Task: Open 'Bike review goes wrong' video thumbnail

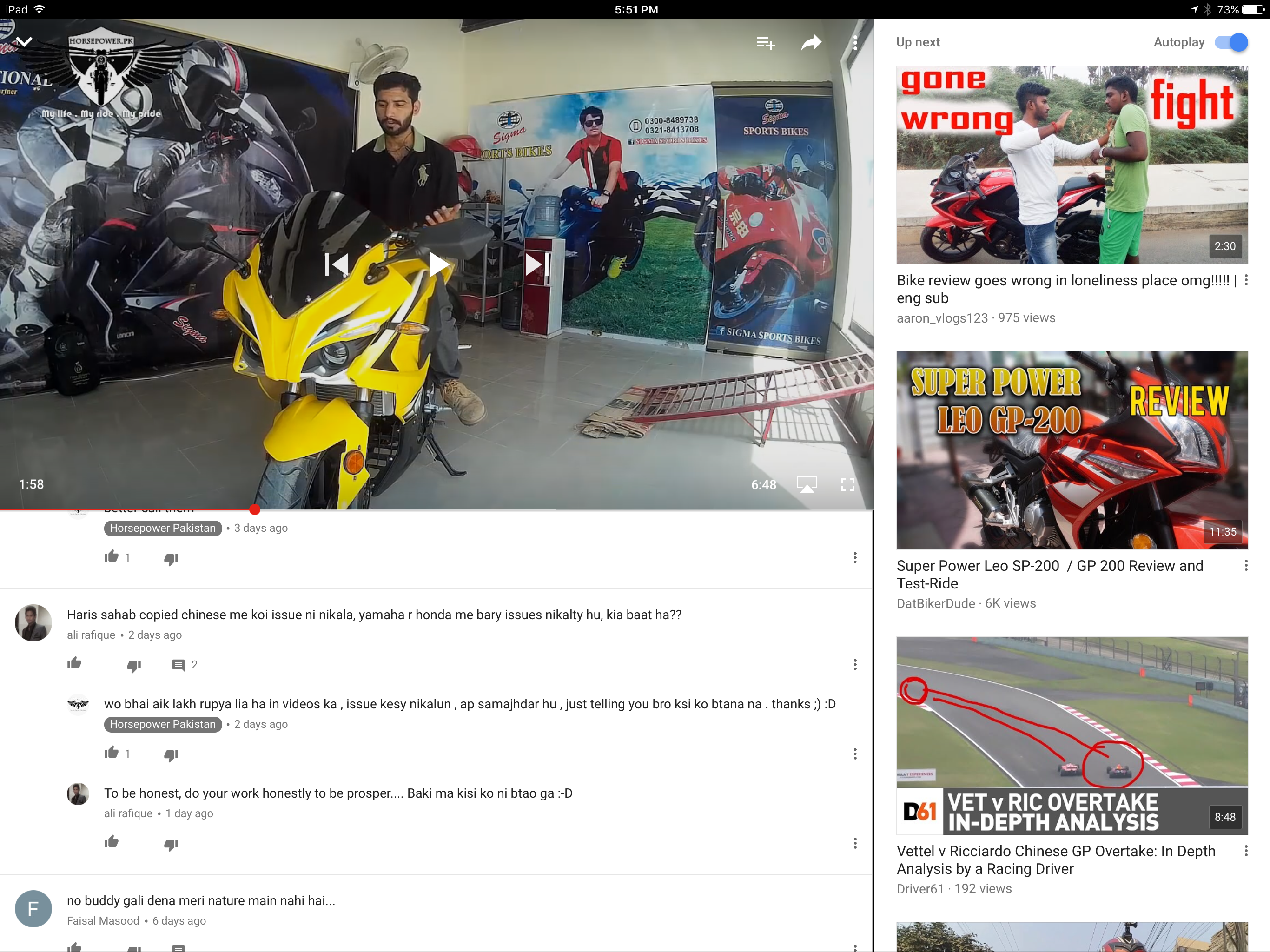Action: click(x=1072, y=165)
